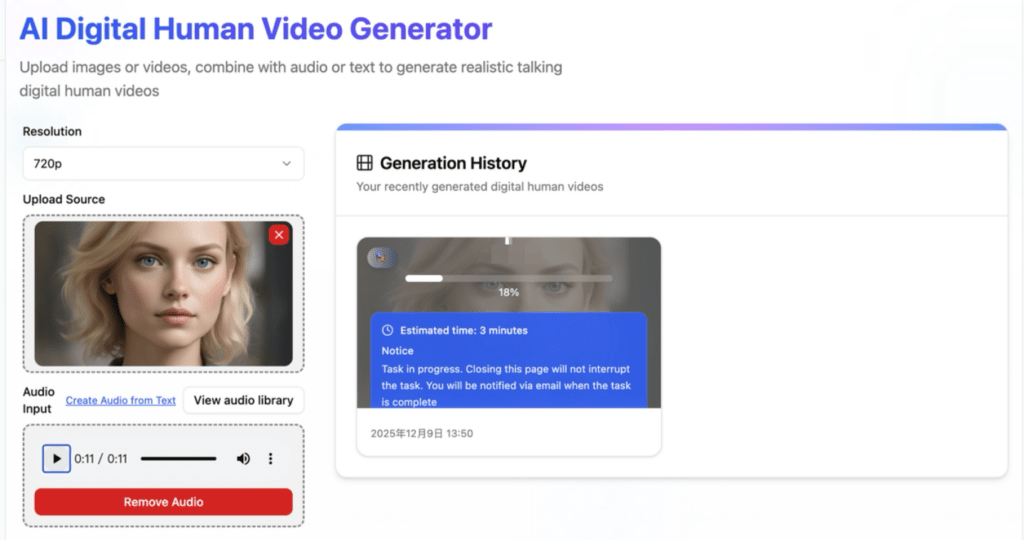Play the uploaded audio clip
Image resolution: width=1024 pixels, height=540 pixels.
pyautogui.click(x=56, y=458)
